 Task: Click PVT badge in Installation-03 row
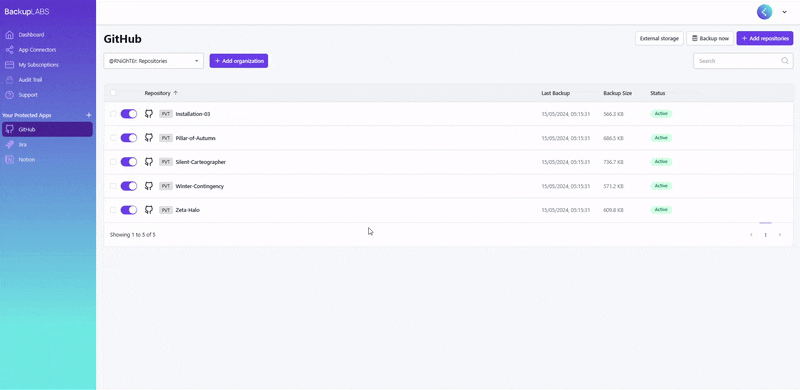tap(166, 114)
